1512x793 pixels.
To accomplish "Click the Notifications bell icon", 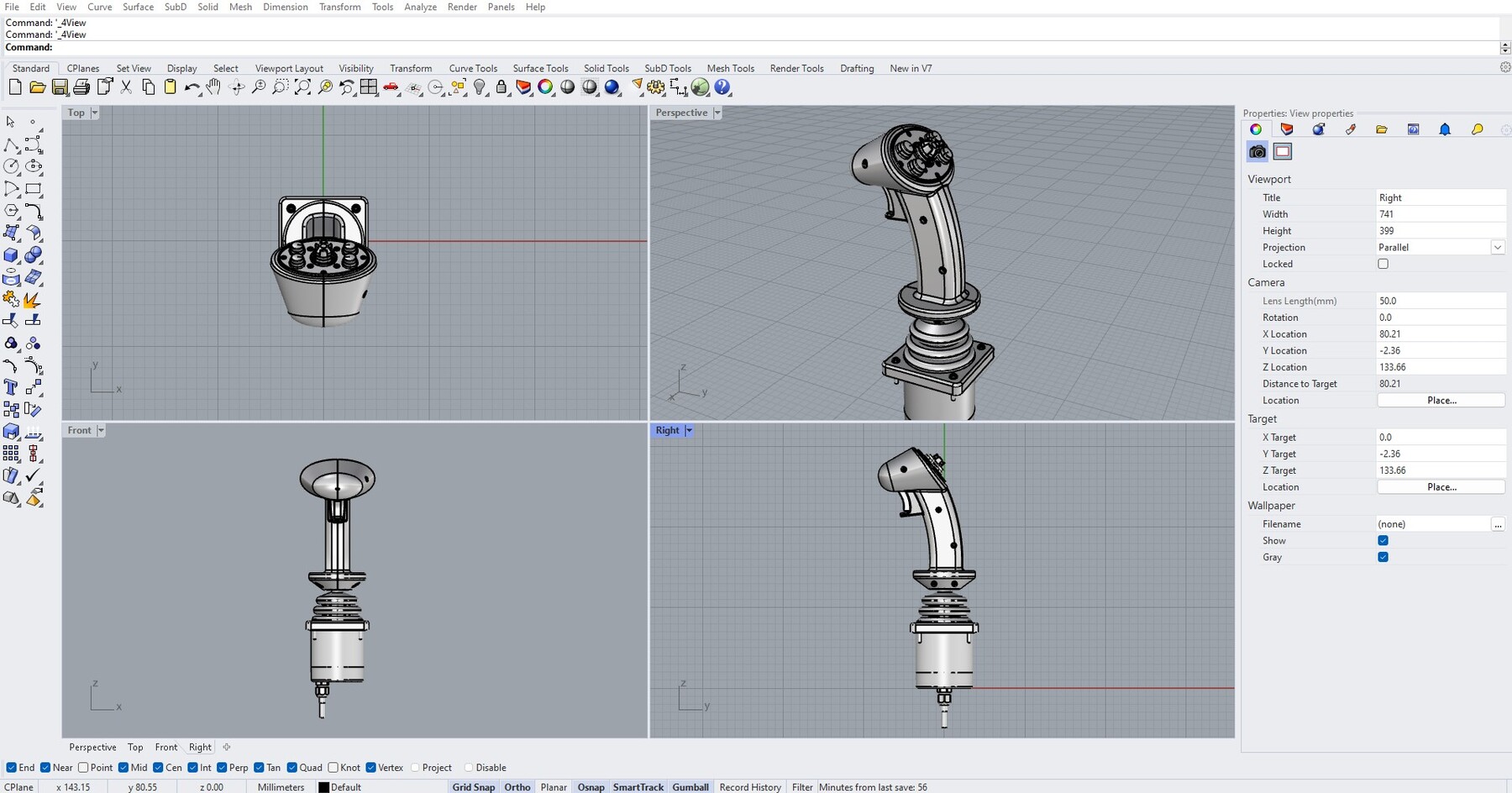I will tap(1446, 129).
